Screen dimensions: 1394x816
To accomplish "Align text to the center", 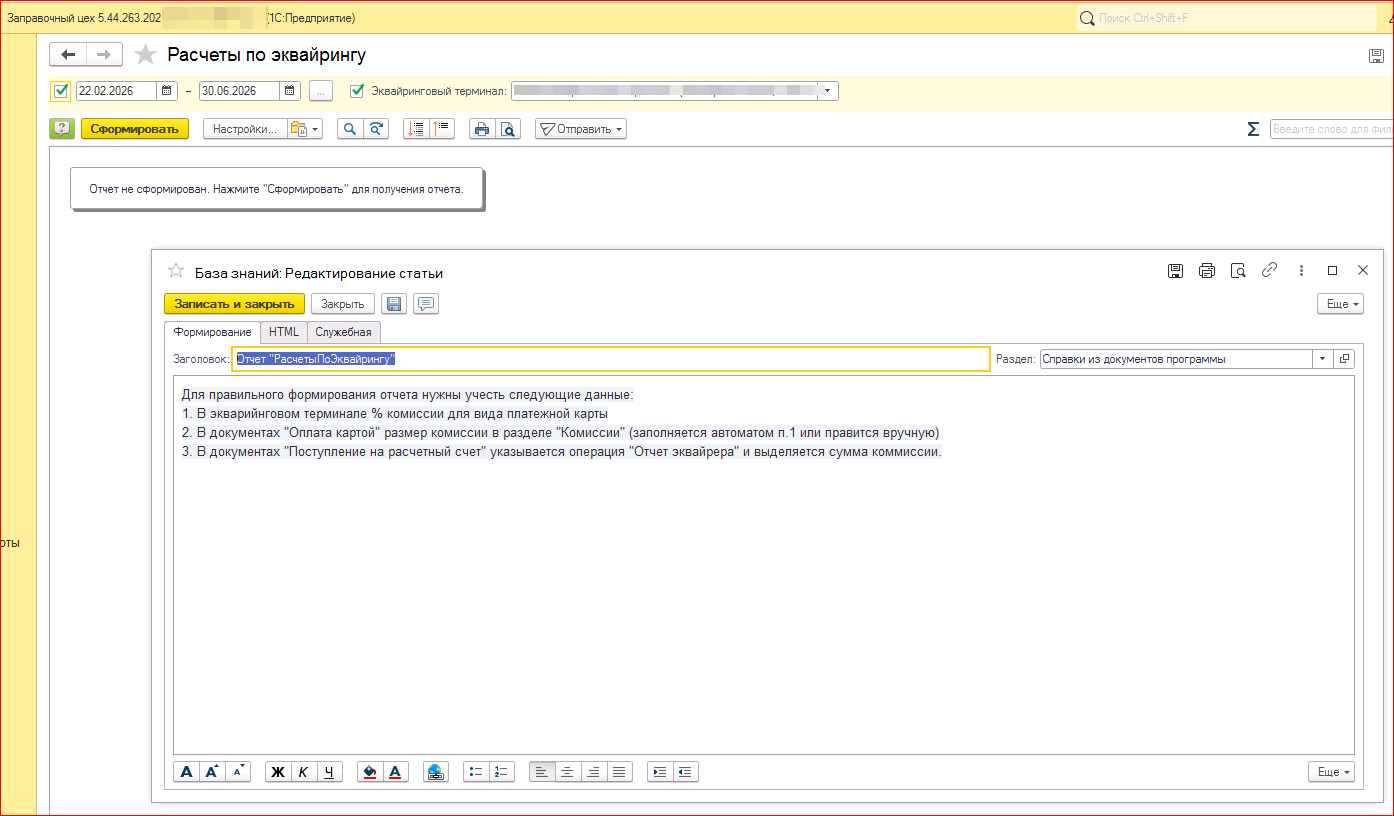I will click(x=568, y=772).
